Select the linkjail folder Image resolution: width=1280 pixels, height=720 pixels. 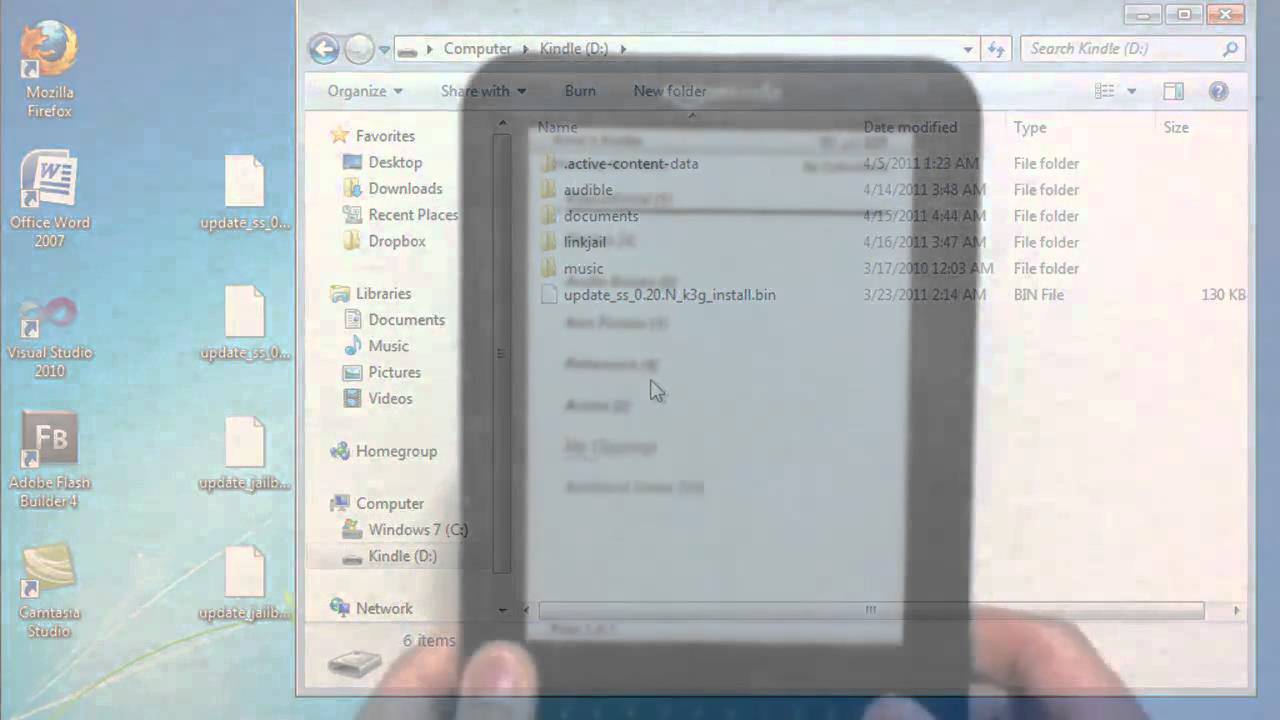[585, 242]
